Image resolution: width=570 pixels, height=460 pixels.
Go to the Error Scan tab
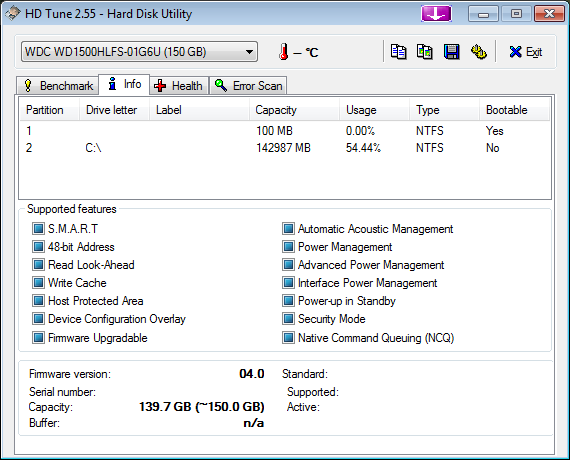[248, 86]
